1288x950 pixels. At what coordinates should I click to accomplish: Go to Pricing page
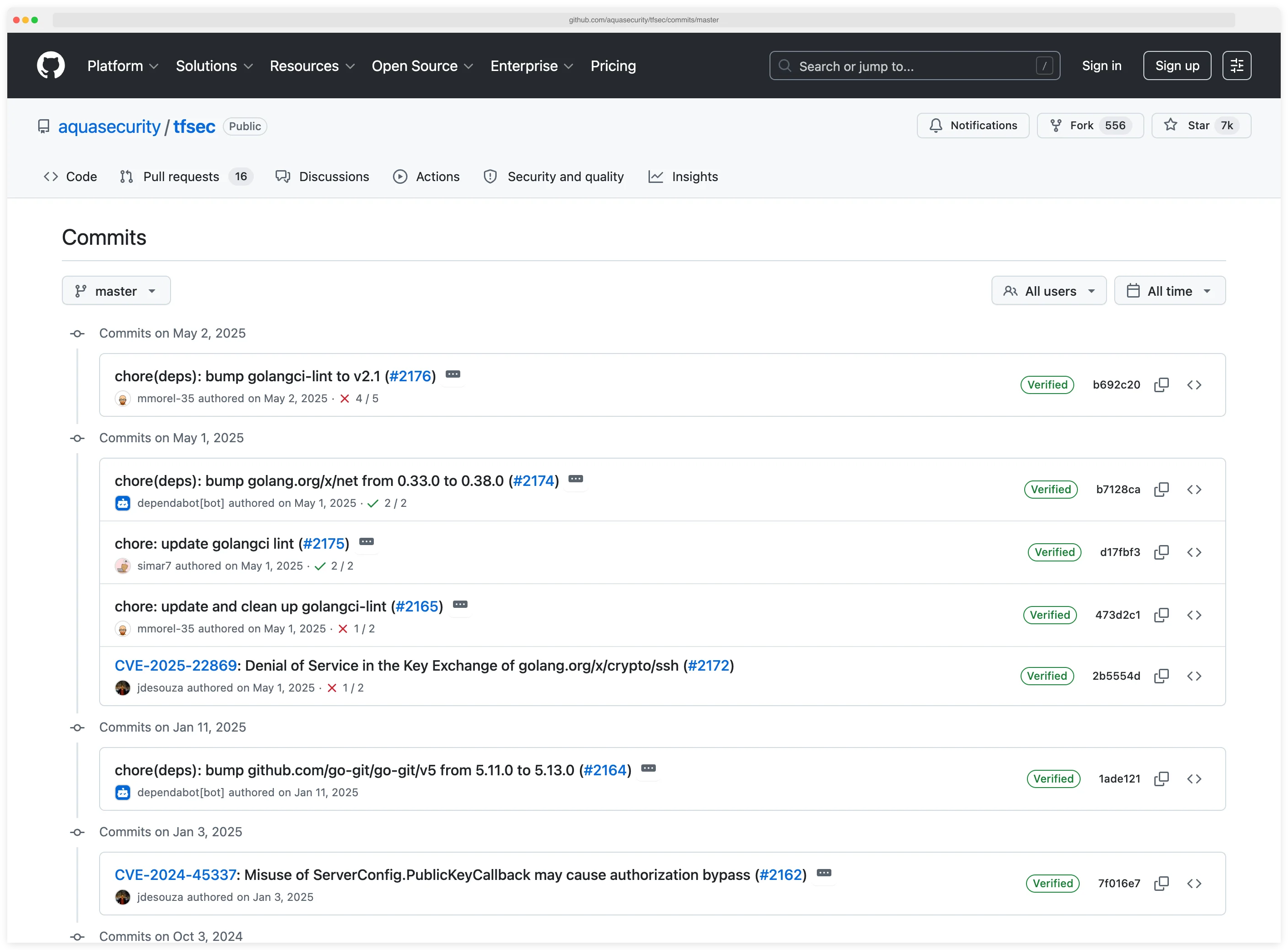pos(613,66)
